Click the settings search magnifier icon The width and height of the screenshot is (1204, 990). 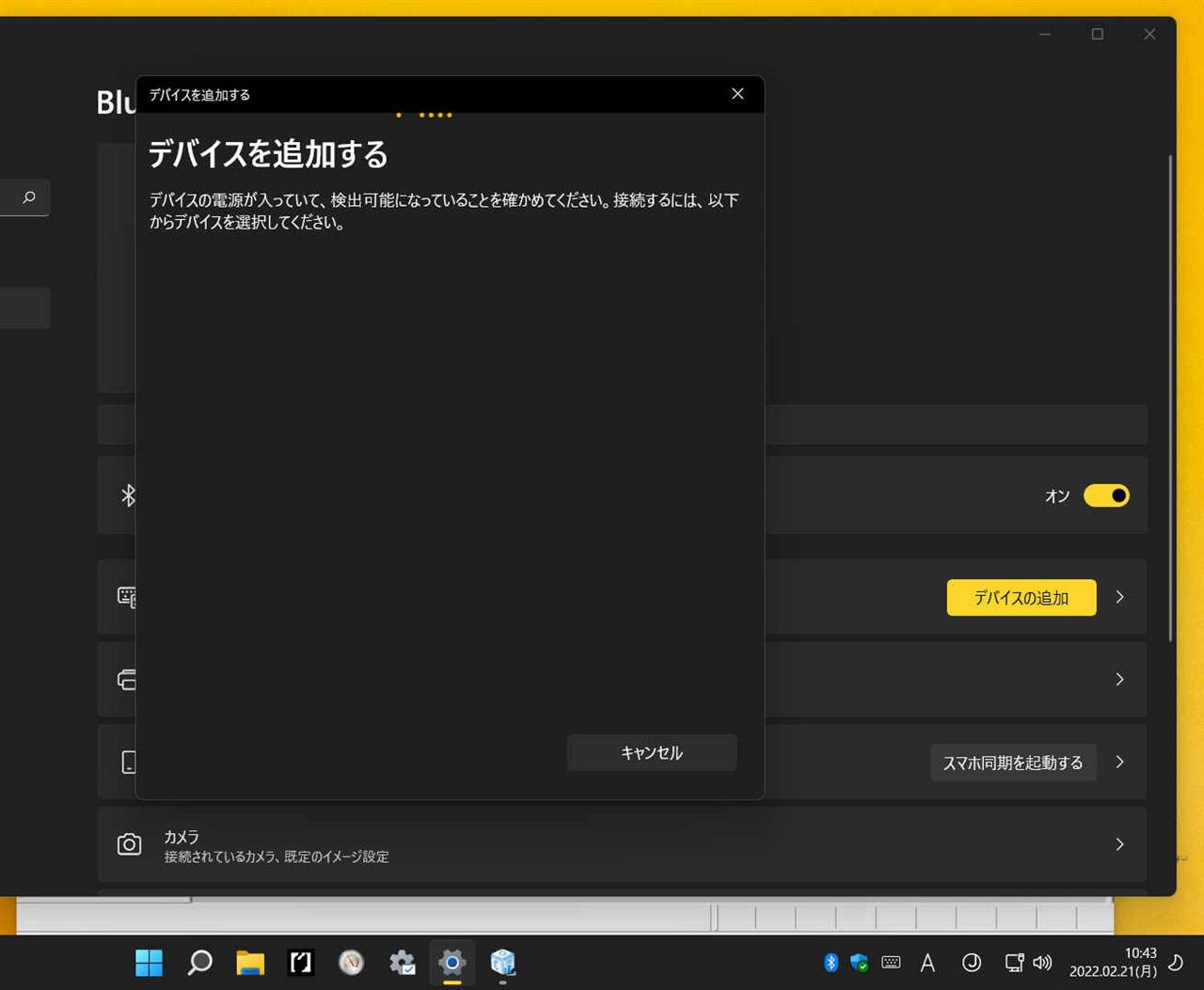(x=29, y=197)
